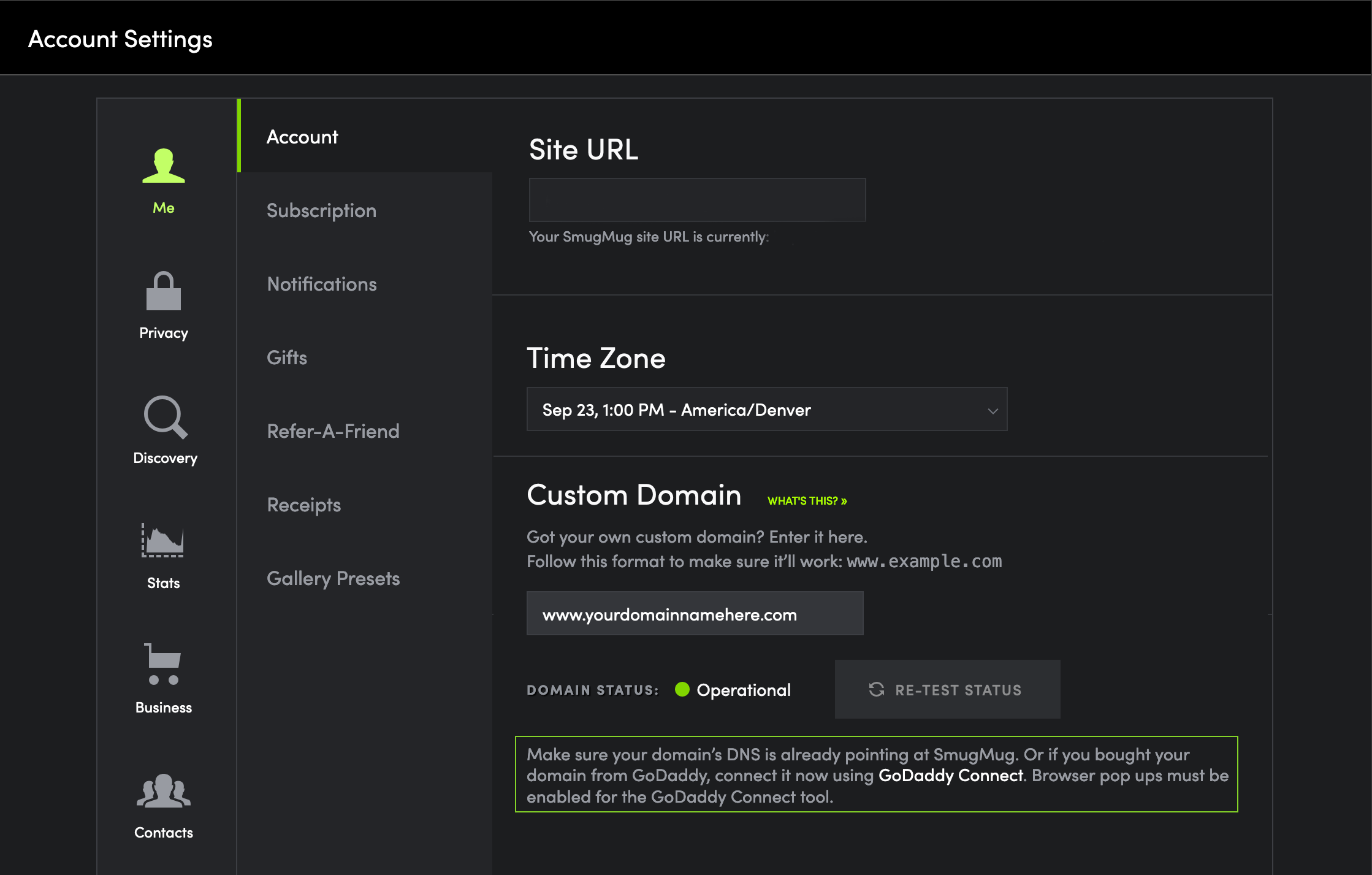
Task: Click the Account Settings page title
Action: pos(120,39)
